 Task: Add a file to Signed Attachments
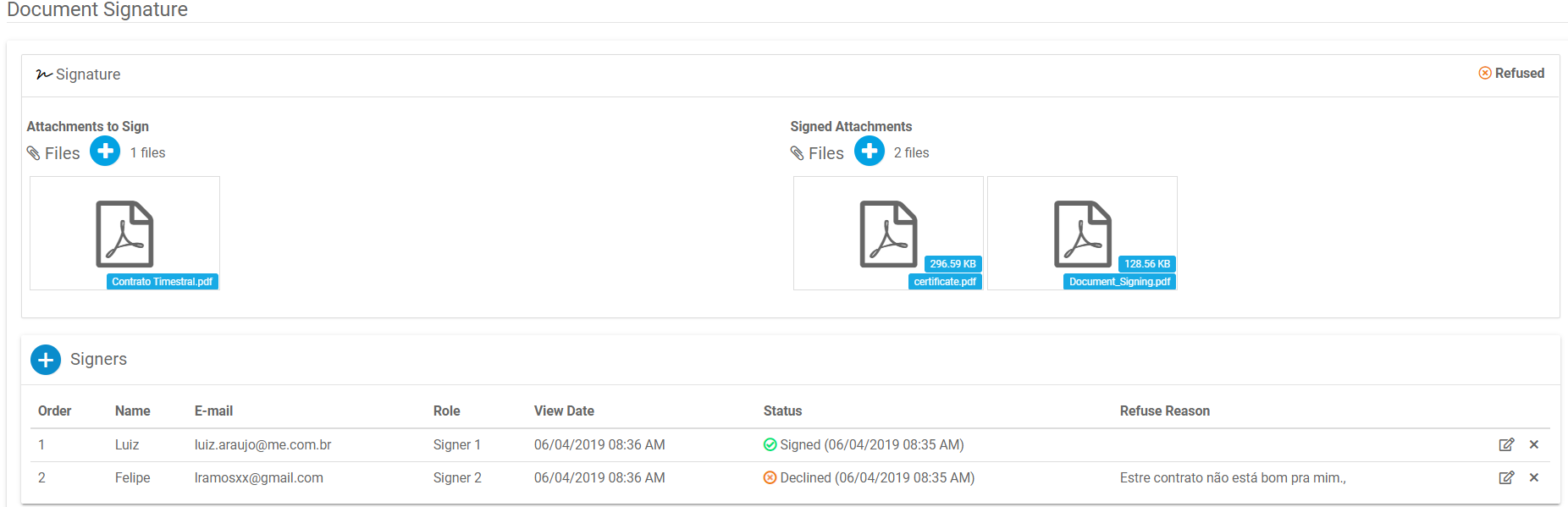(869, 152)
